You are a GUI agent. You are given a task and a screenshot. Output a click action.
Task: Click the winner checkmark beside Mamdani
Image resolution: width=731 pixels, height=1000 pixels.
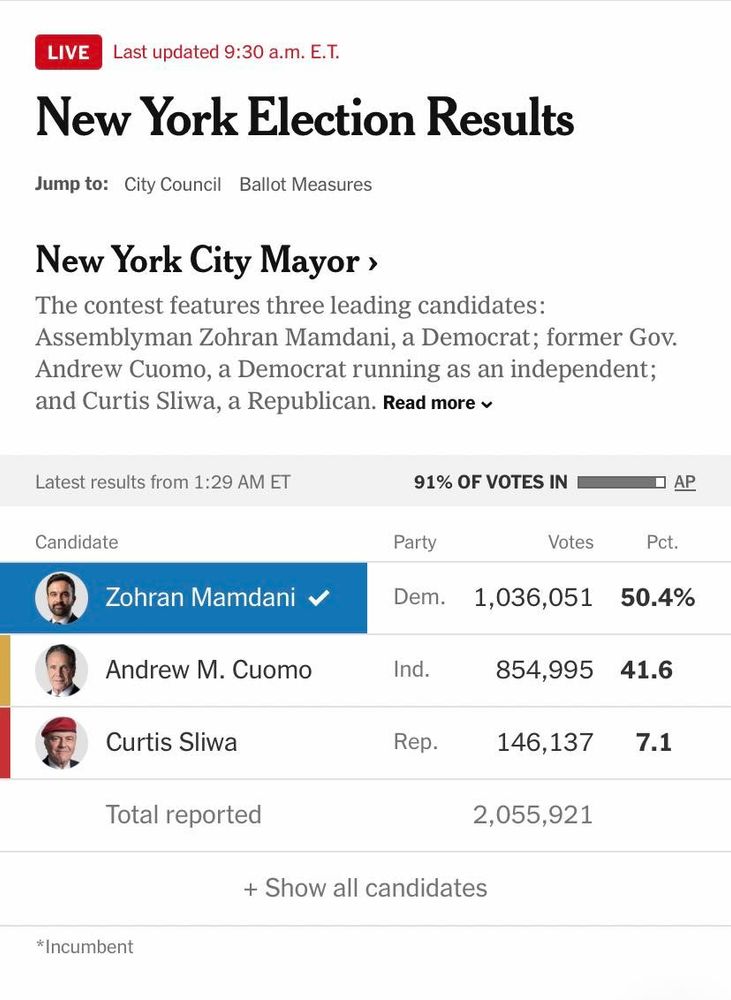pyautogui.click(x=319, y=598)
